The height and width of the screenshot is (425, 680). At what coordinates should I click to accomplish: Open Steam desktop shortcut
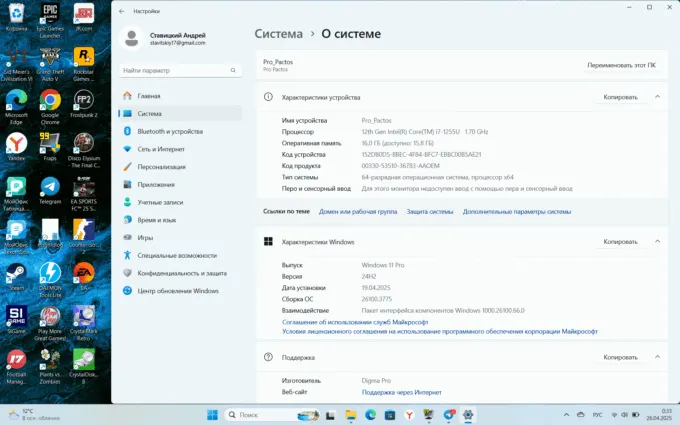(16, 275)
